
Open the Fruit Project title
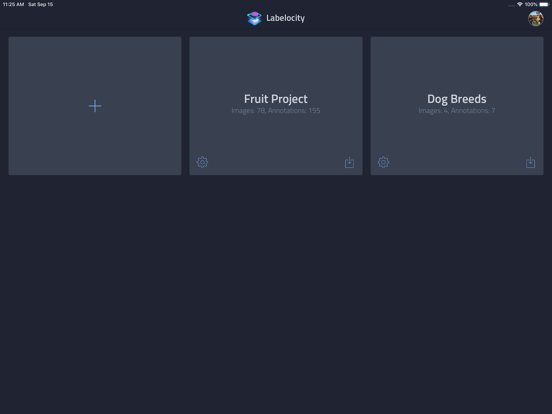(276, 99)
